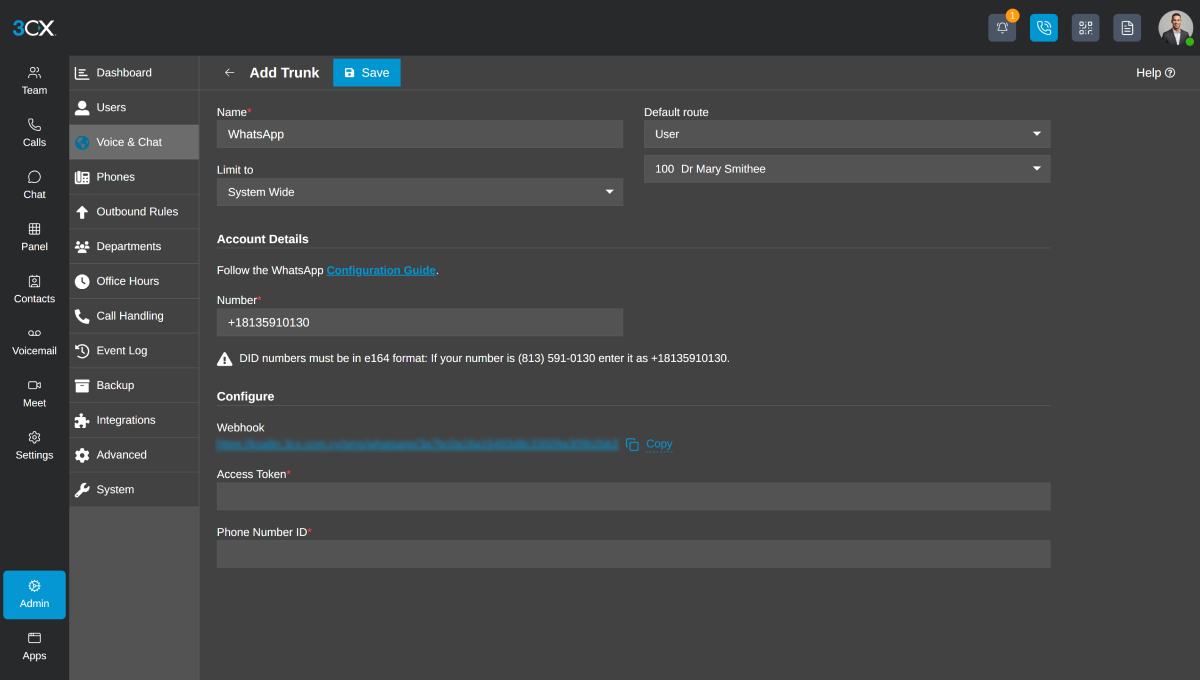Image resolution: width=1200 pixels, height=680 pixels.
Task: Select the Admin section button
Action: click(34, 595)
